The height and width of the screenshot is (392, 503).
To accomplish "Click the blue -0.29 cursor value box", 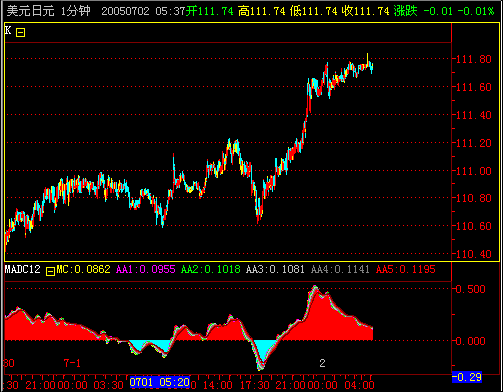I will click(467, 377).
